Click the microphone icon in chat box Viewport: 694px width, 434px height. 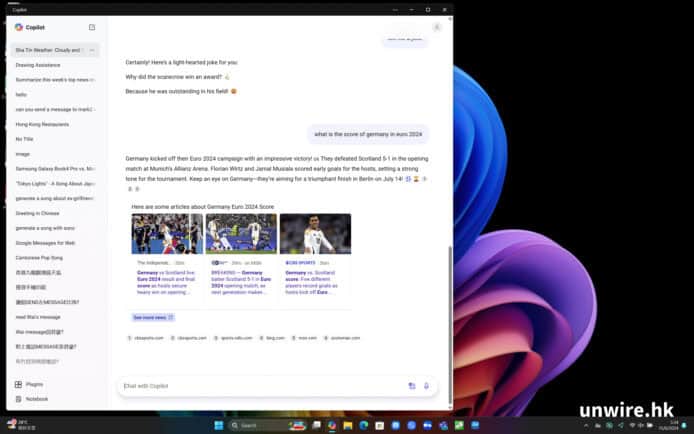point(426,386)
